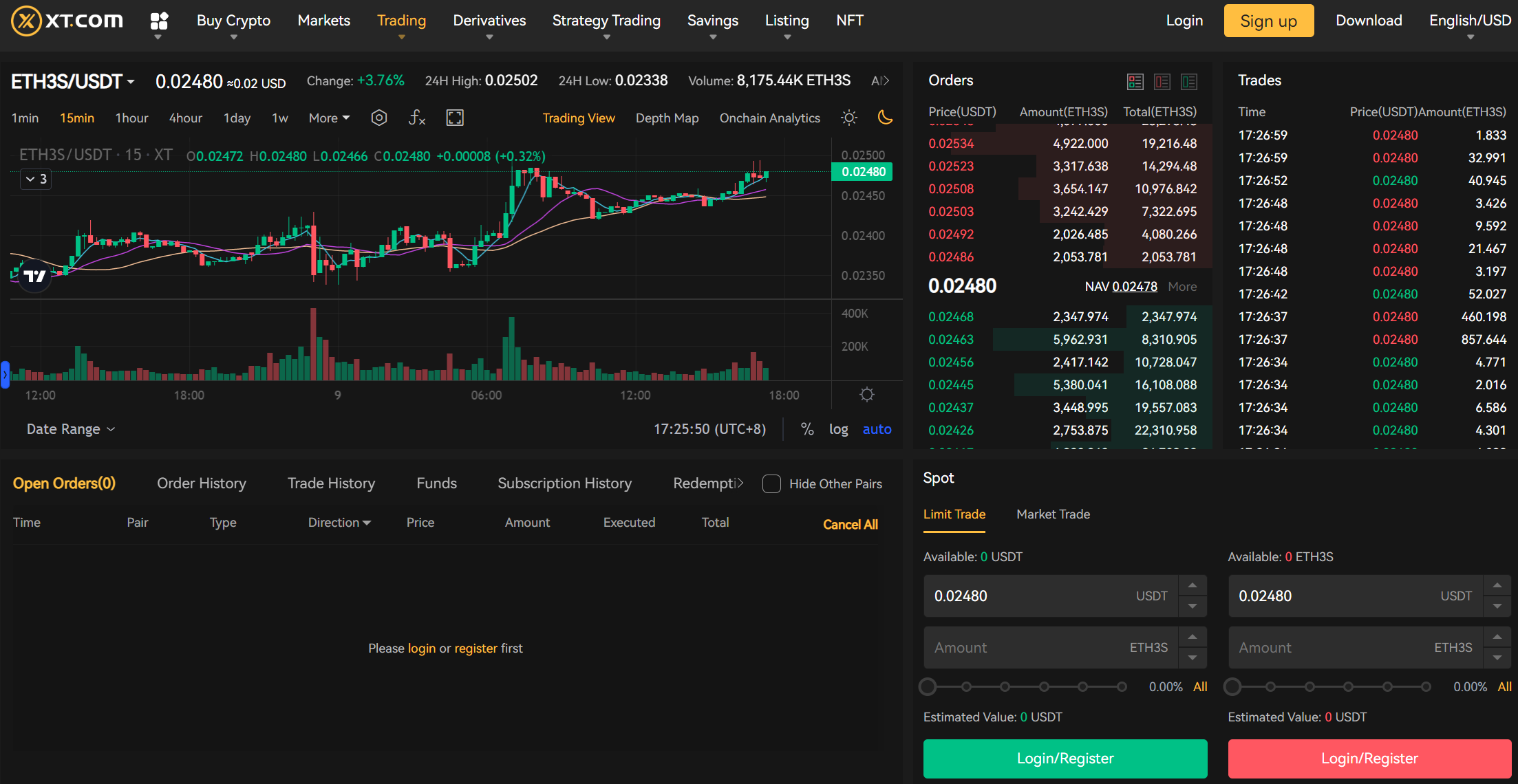Open the Date Range selector
The height and width of the screenshot is (784, 1518).
pyautogui.click(x=70, y=428)
